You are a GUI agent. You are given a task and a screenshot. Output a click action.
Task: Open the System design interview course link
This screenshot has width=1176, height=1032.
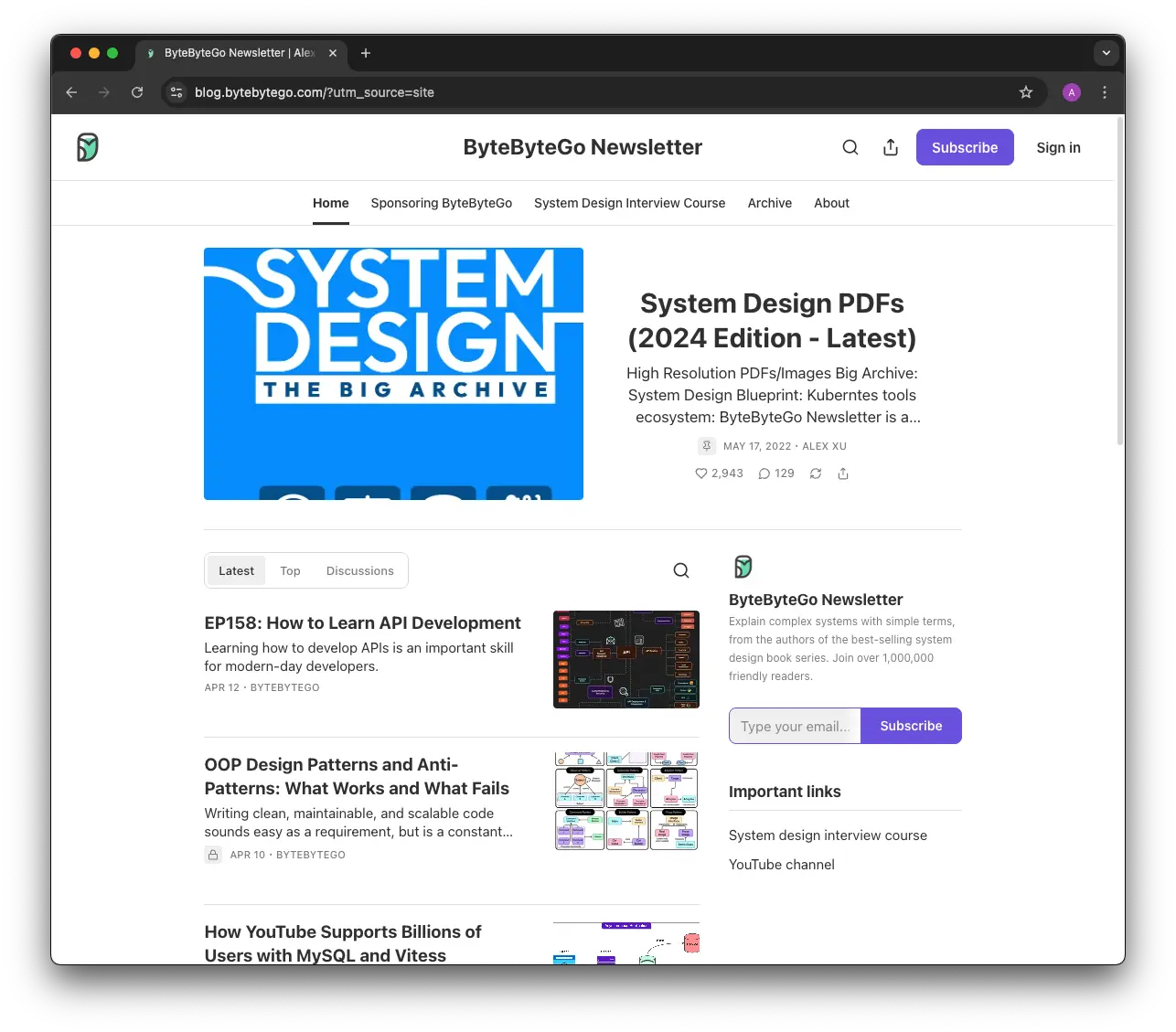(828, 835)
